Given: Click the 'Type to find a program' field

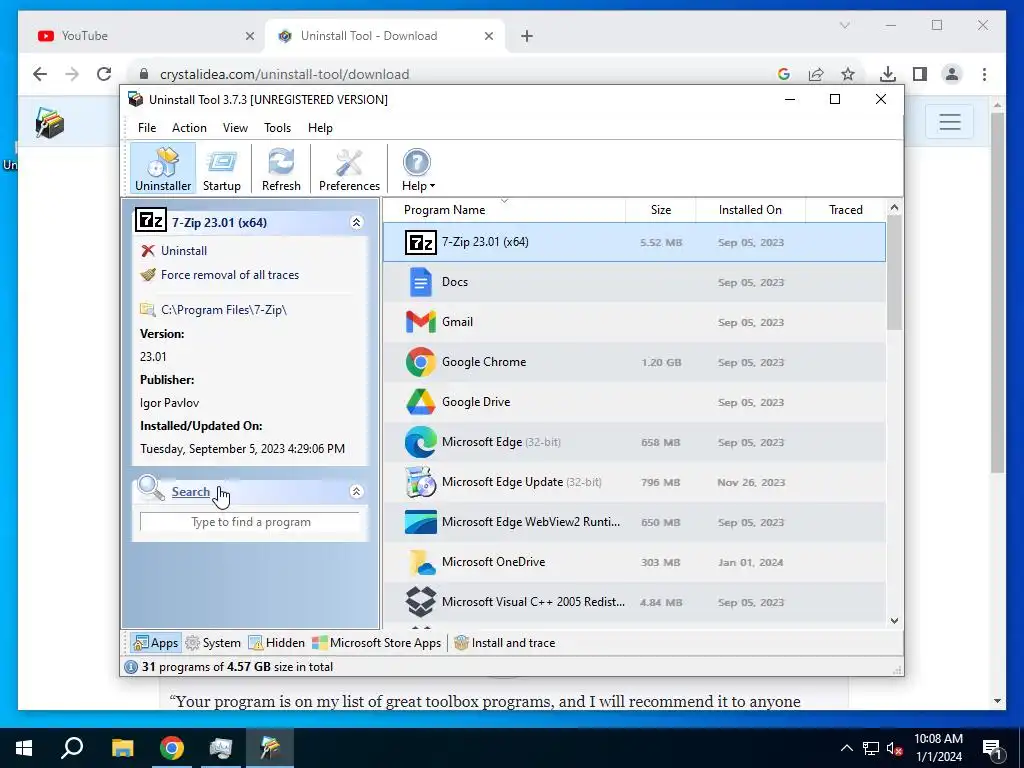Looking at the screenshot, I should 250,522.
